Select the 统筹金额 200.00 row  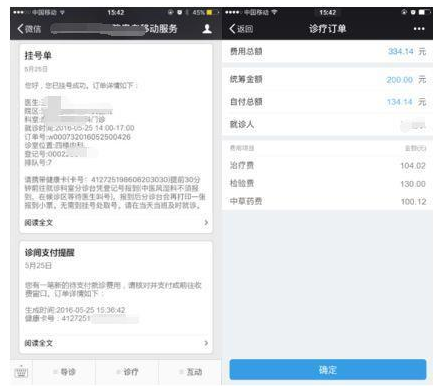328,79
